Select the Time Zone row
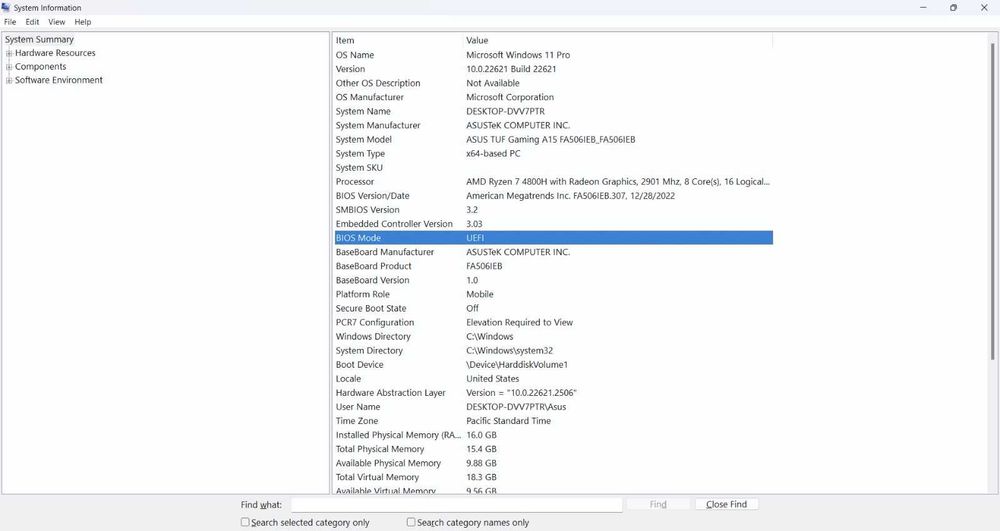1000x531 pixels. 553,421
